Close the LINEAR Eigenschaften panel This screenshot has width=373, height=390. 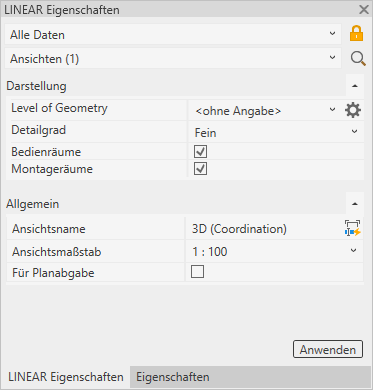[x=364, y=10]
